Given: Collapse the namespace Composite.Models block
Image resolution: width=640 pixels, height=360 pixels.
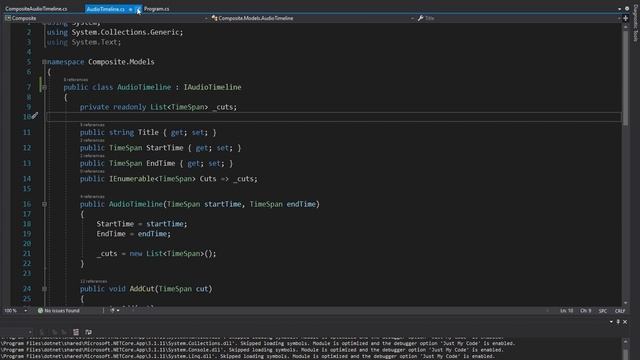Looking at the screenshot, I should 44,62.
